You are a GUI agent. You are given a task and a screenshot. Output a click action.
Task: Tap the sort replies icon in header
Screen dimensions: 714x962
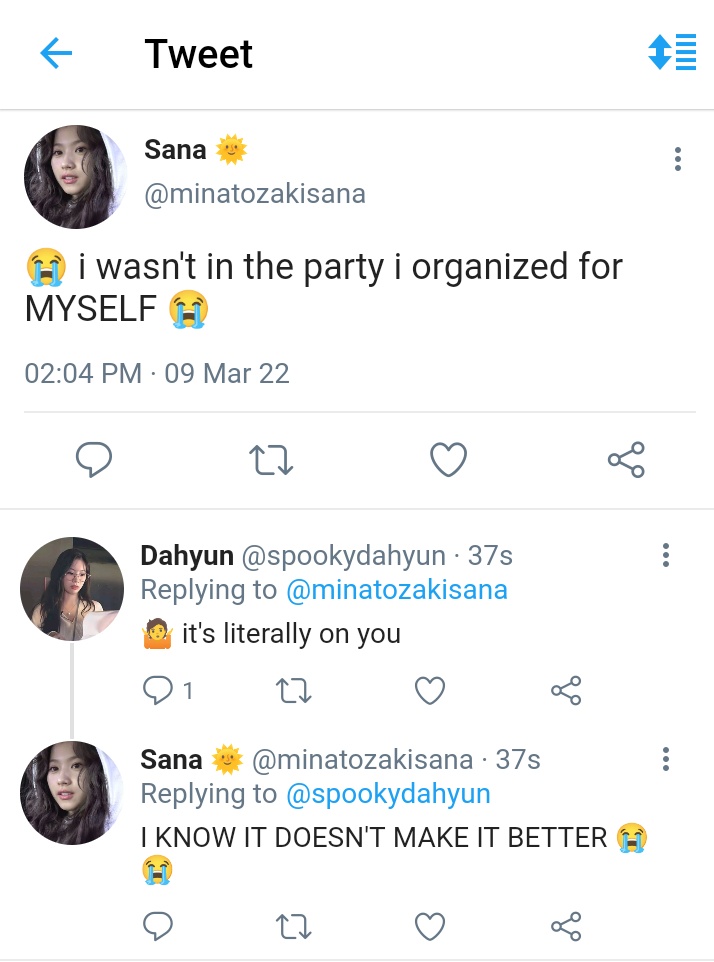tap(672, 52)
